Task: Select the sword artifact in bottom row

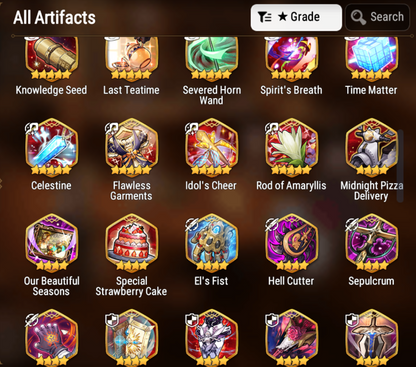Action: [371, 338]
